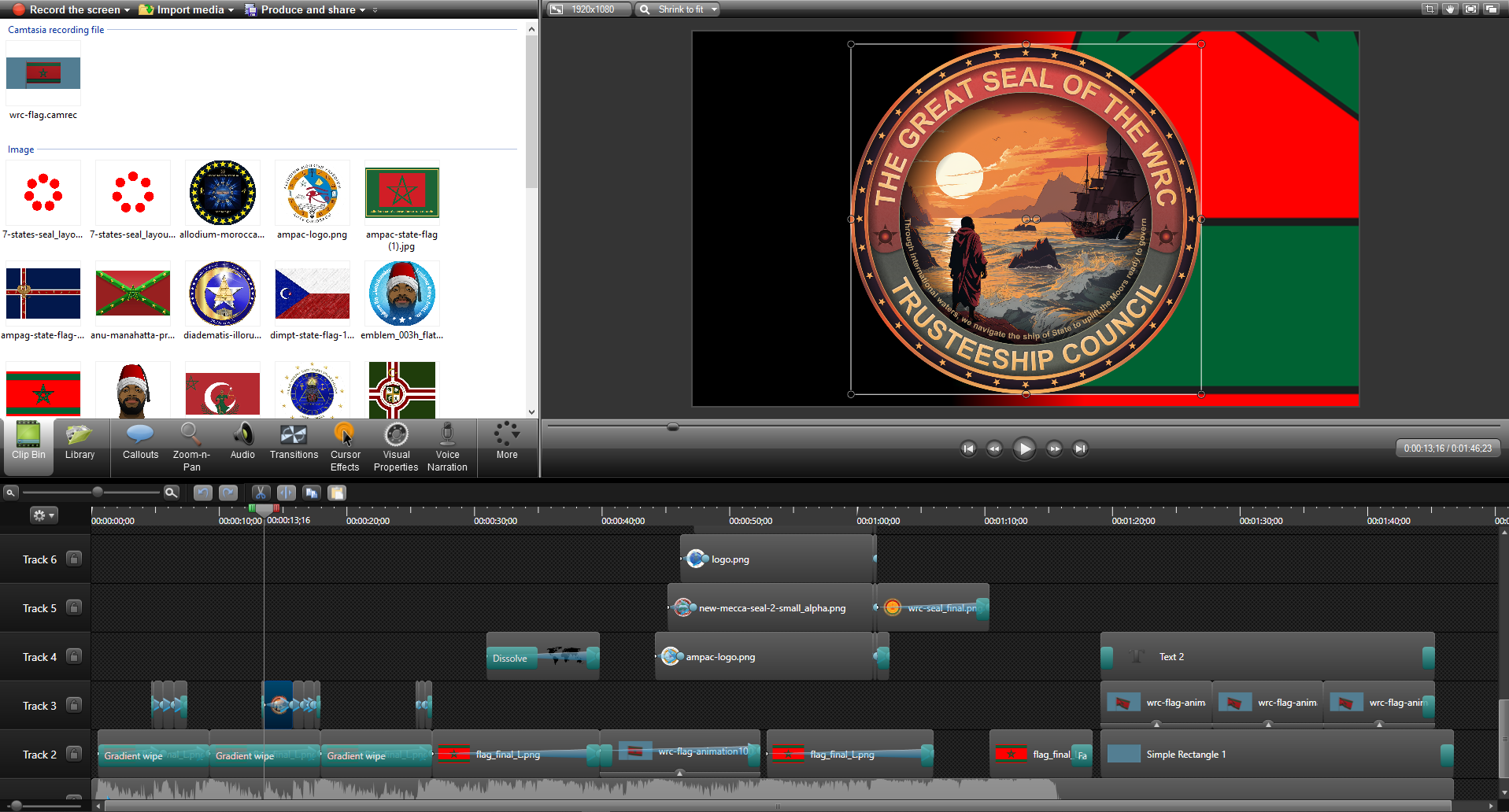
Task: Toggle lock on Track 3
Action: tap(74, 705)
